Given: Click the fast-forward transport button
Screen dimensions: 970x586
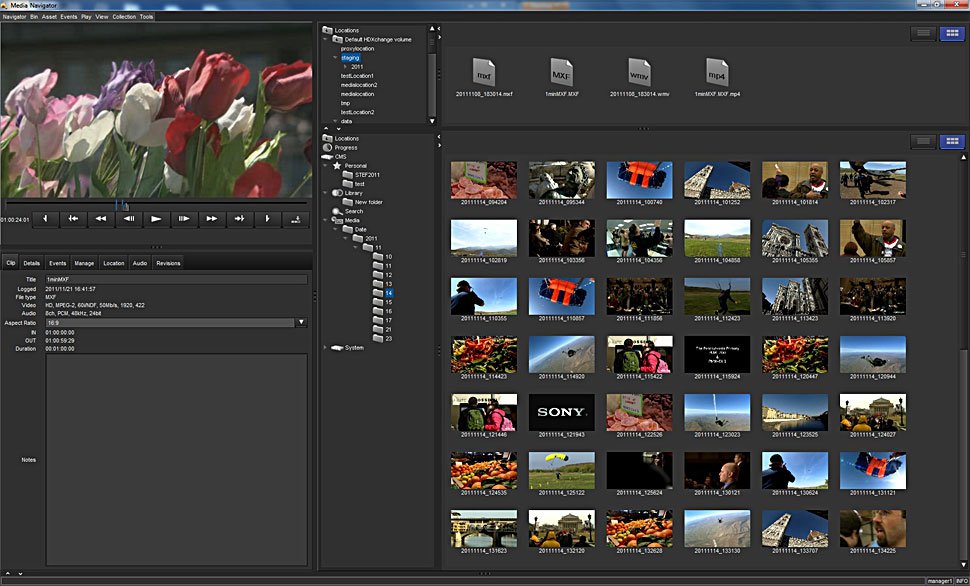Looking at the screenshot, I should 211,218.
